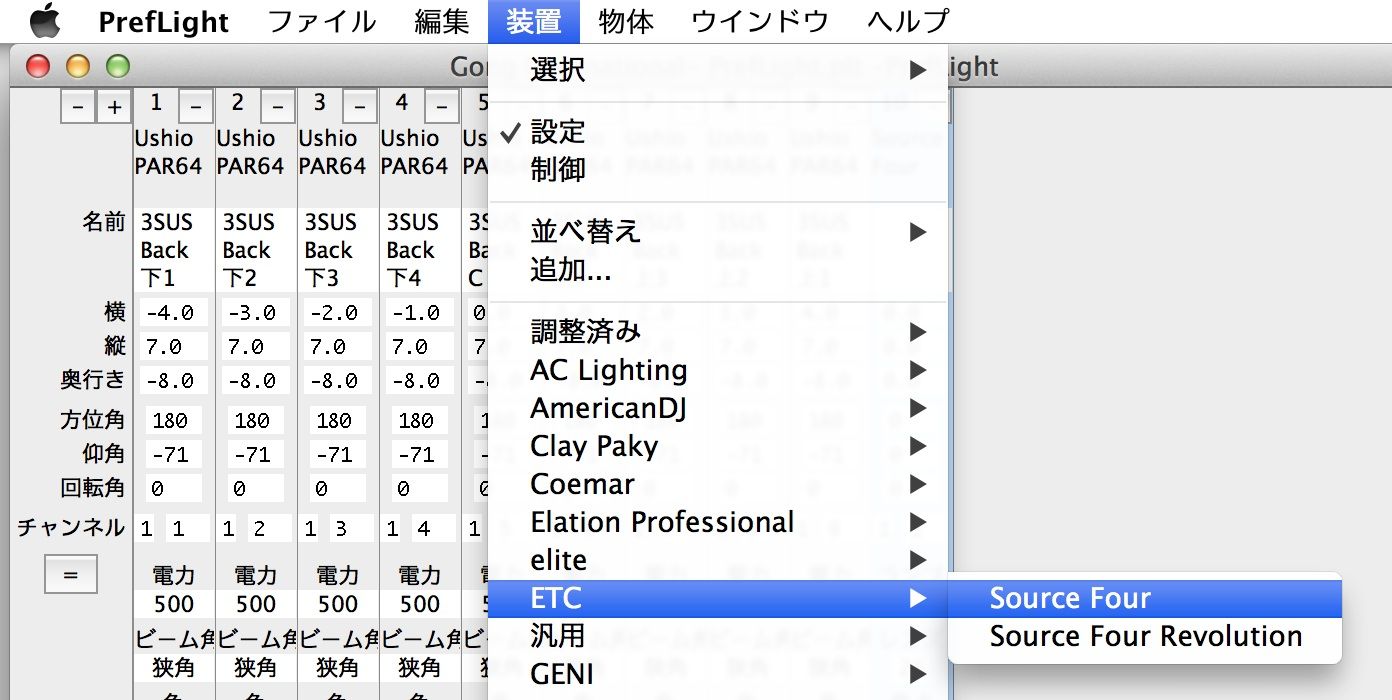Open the ウインドウ menu
The width and height of the screenshot is (1392, 700).
pyautogui.click(x=760, y=21)
